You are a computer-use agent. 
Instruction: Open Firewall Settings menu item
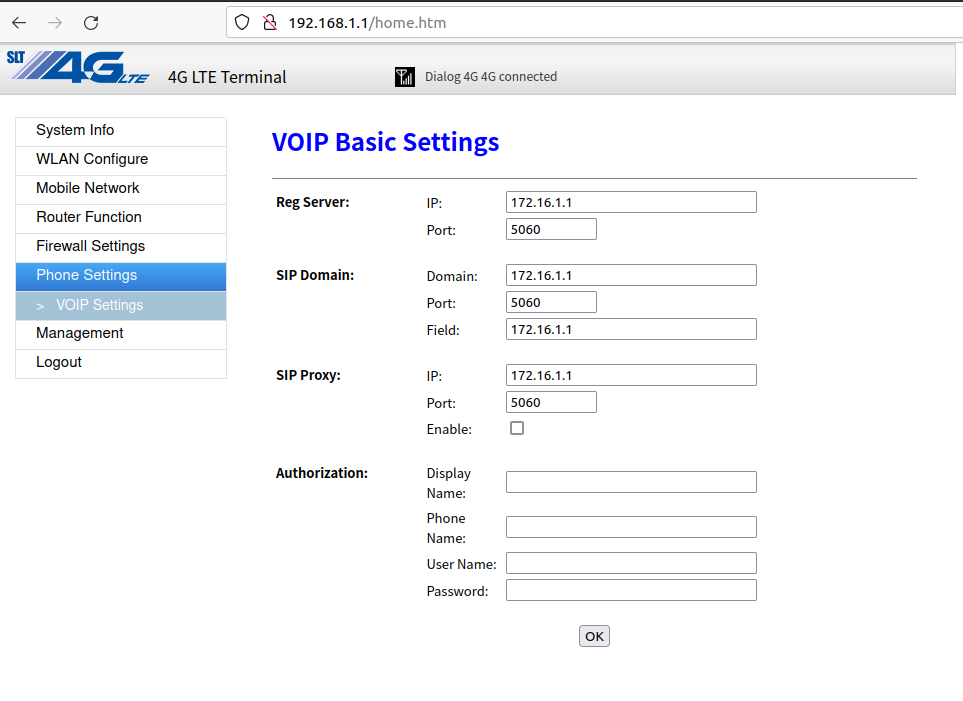(x=121, y=246)
